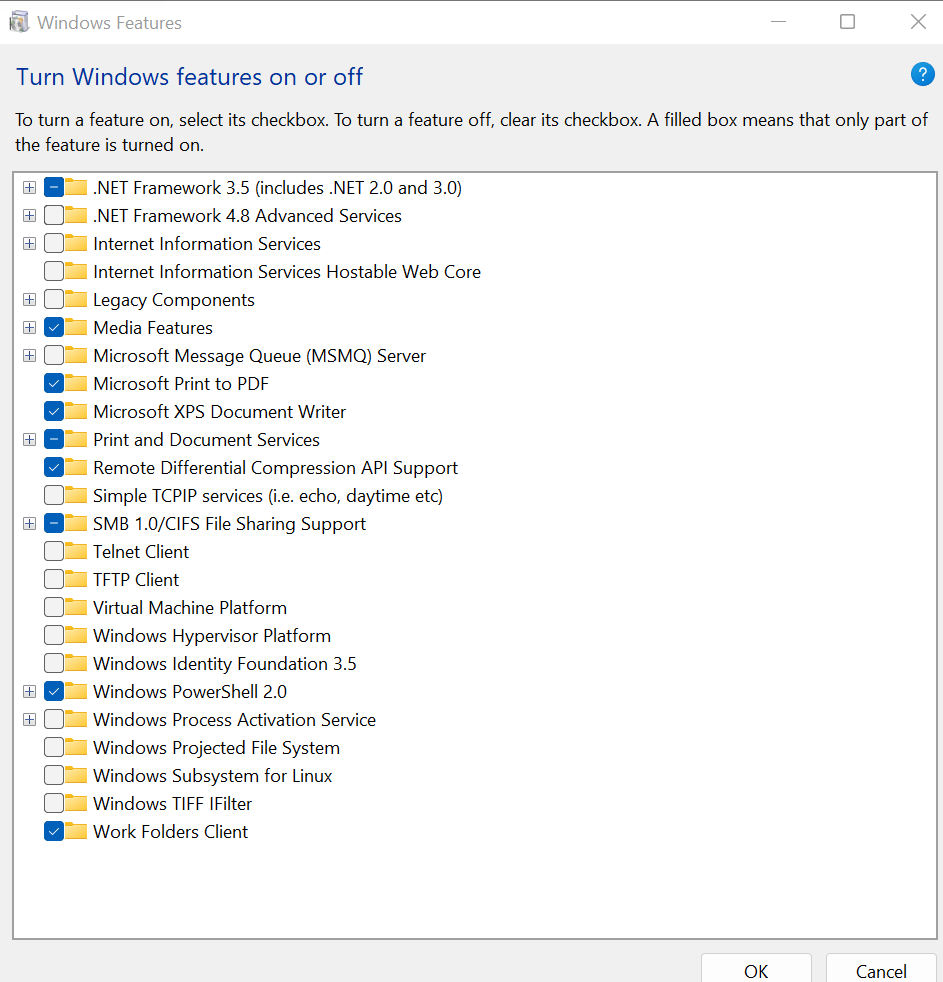Check the Internet Information Services checkbox
The image size is (943, 982).
click(54, 243)
